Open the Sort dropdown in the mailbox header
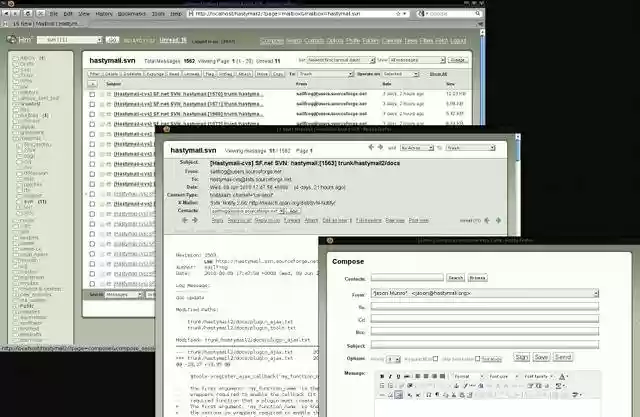Screen dimensions: 640x417 (x=341, y=60)
